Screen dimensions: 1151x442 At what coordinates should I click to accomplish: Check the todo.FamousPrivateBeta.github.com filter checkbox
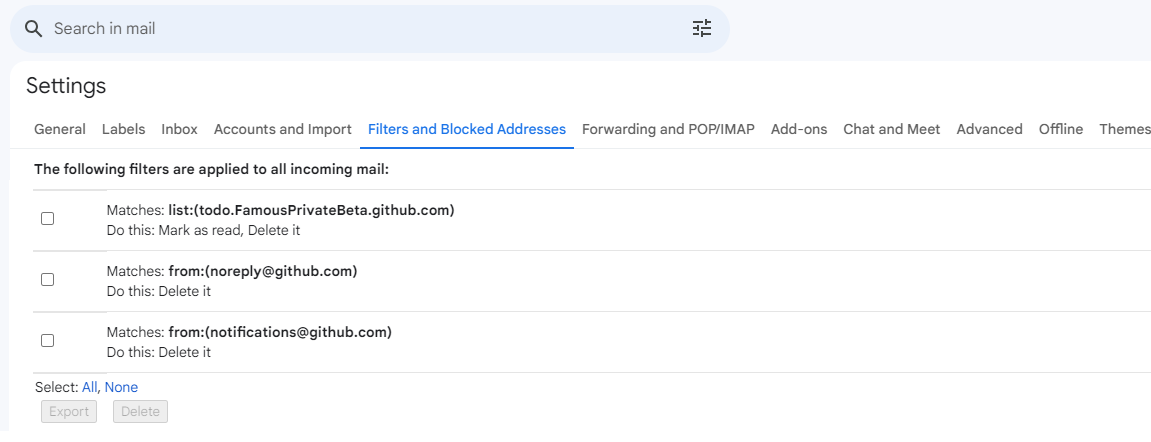point(48,219)
